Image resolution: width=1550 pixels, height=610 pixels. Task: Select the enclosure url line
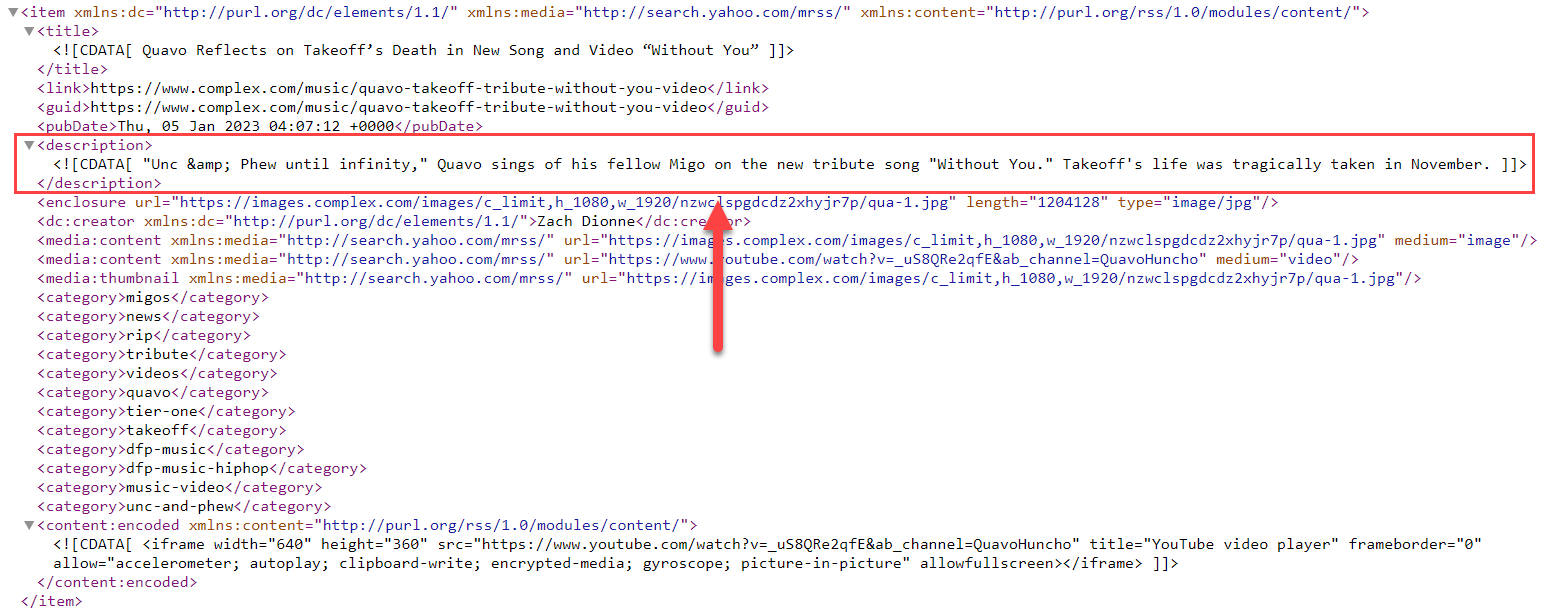pos(658,203)
